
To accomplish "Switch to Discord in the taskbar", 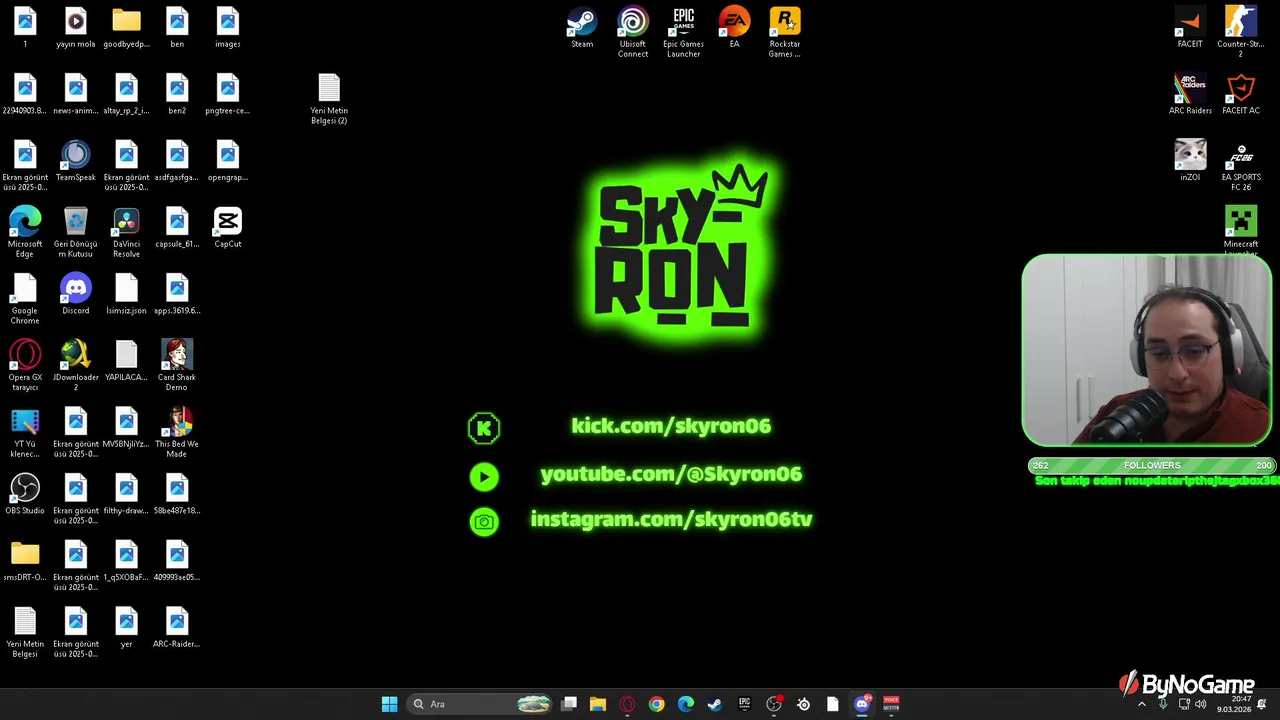I will [862, 704].
